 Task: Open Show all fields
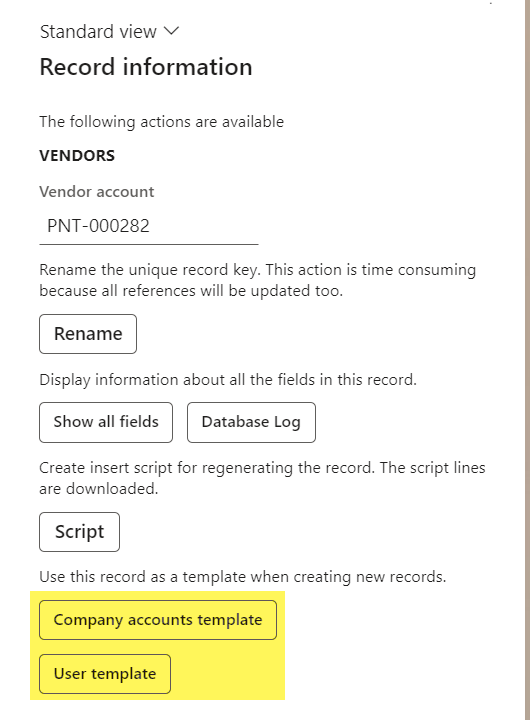pyautogui.click(x=106, y=422)
